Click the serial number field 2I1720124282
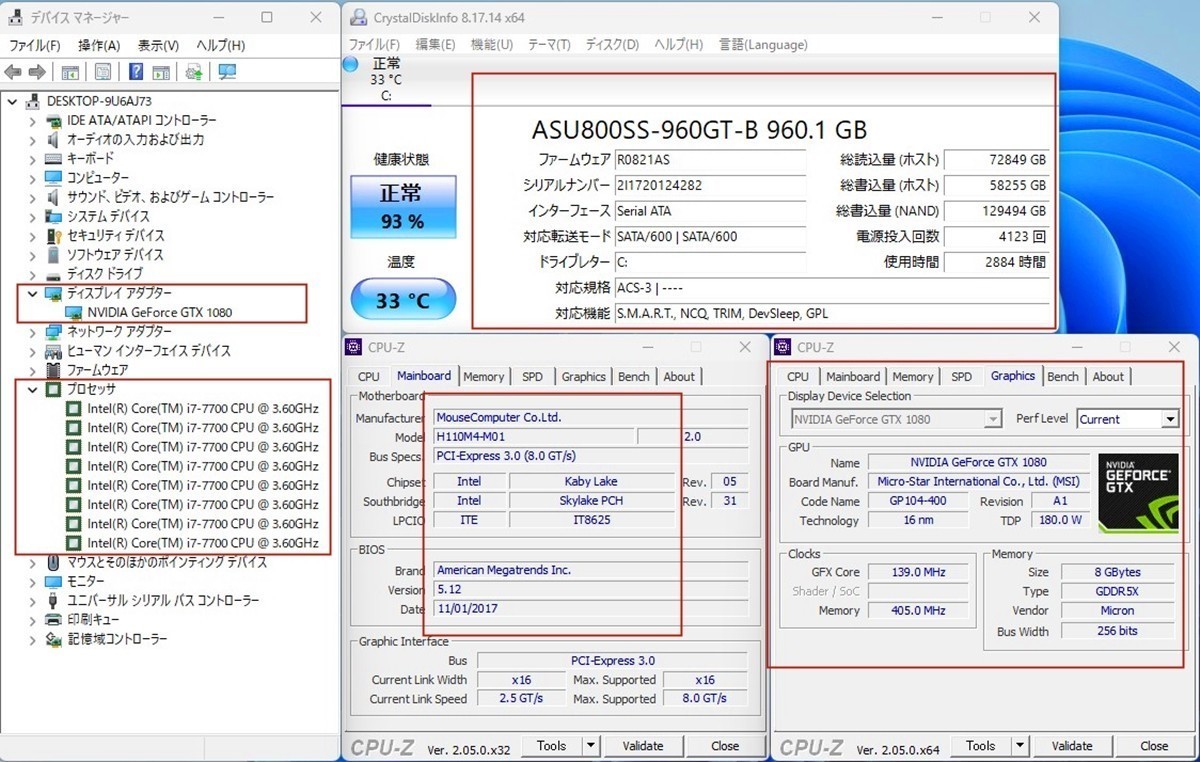 tap(709, 185)
